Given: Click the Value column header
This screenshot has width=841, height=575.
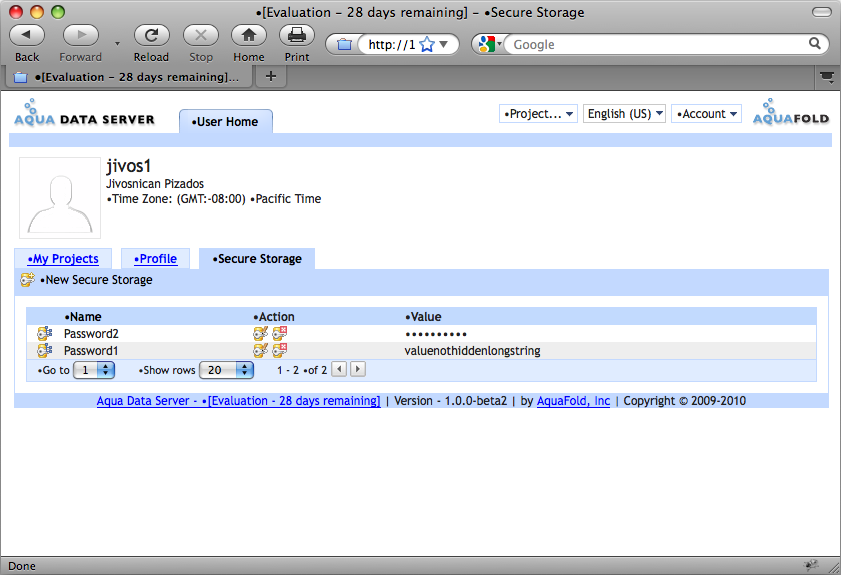Looking at the screenshot, I should pos(423,317).
